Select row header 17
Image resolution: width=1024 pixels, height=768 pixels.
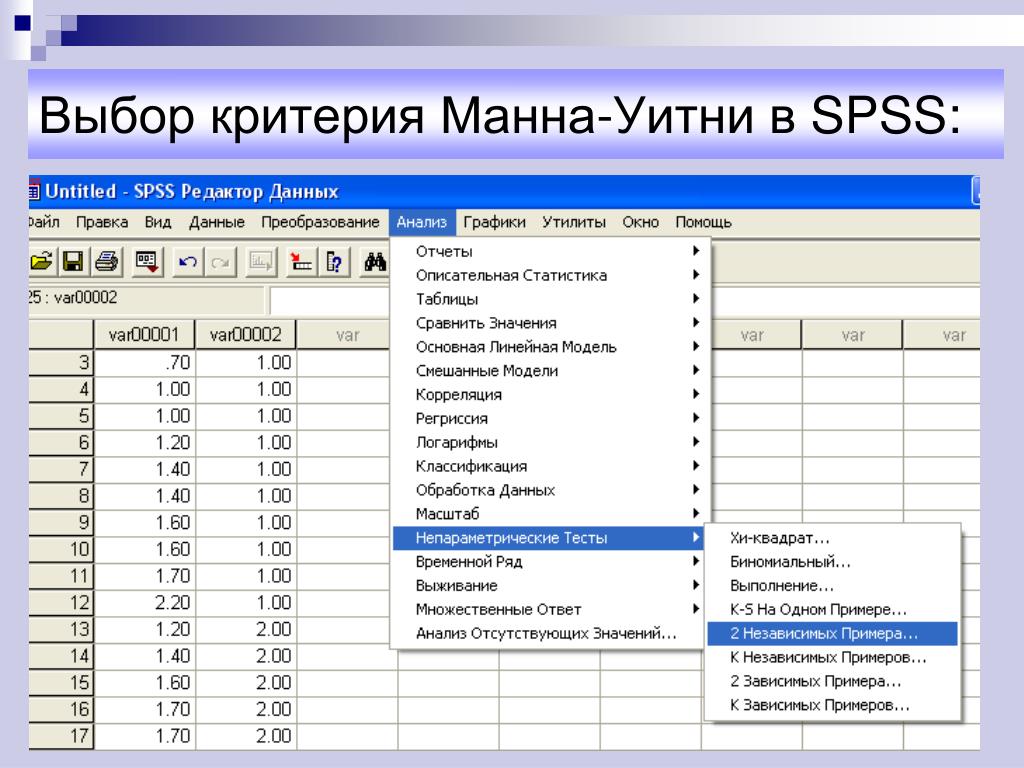click(x=61, y=735)
